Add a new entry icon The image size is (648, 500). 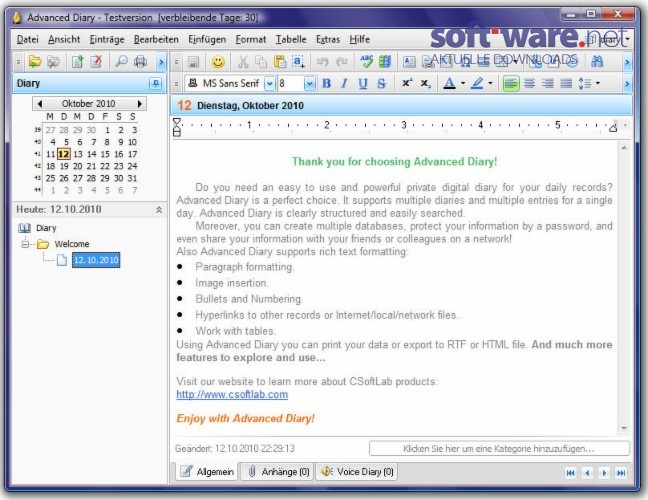pos(77,62)
